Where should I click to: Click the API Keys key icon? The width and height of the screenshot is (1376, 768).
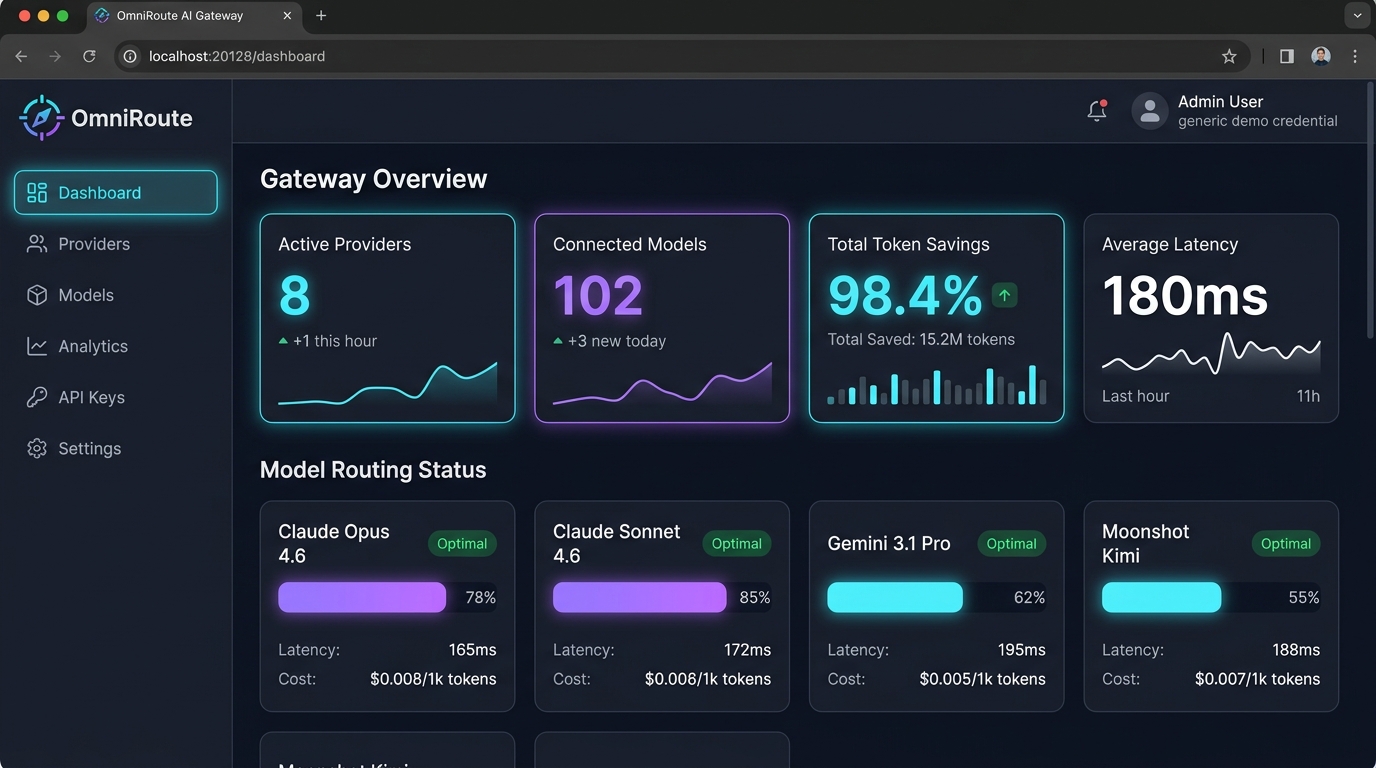click(37, 397)
